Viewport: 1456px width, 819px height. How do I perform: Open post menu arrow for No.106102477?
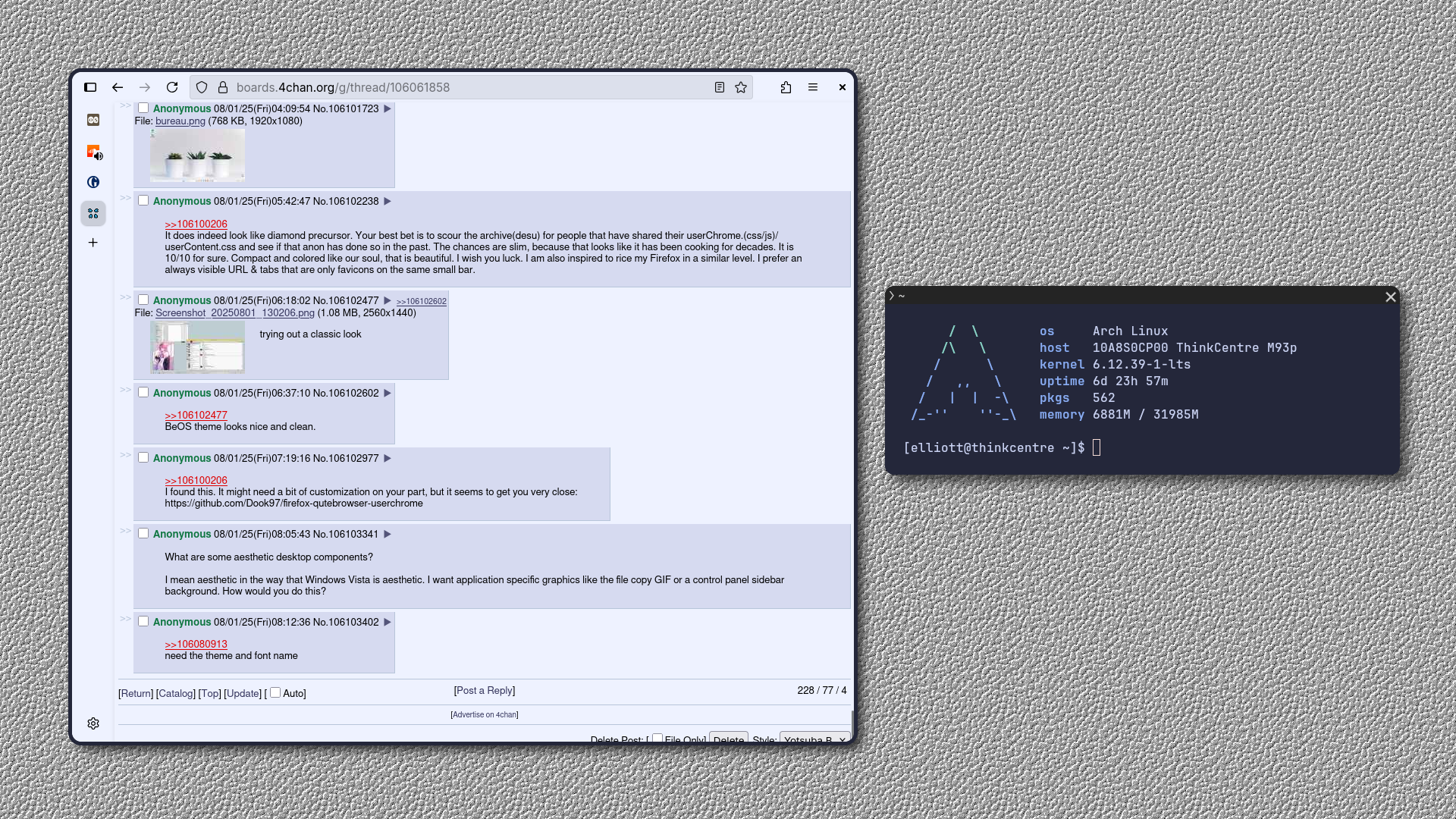[x=388, y=301]
